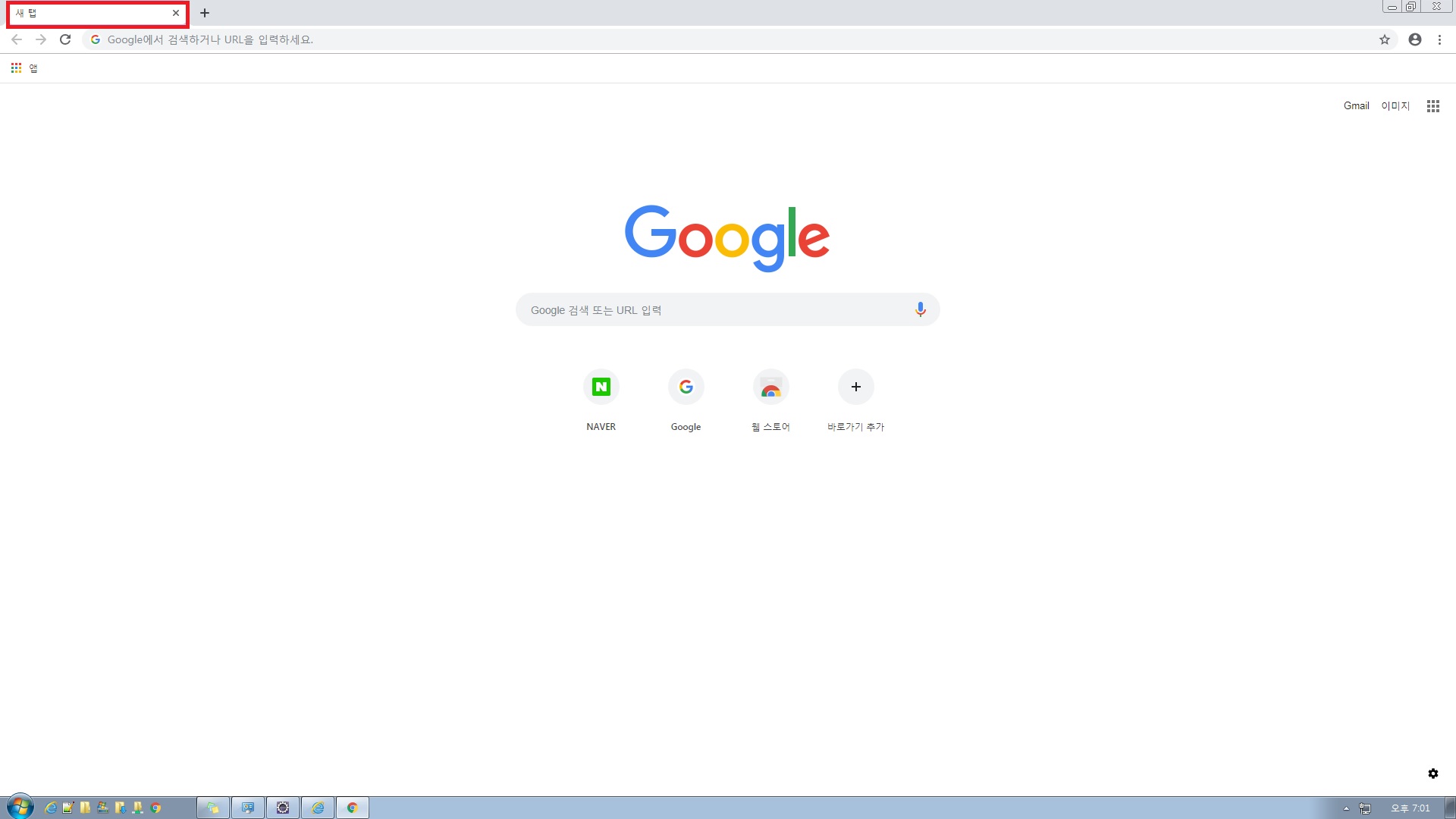Click the forward navigation arrow
This screenshot has height=819, width=1456.
click(x=41, y=39)
